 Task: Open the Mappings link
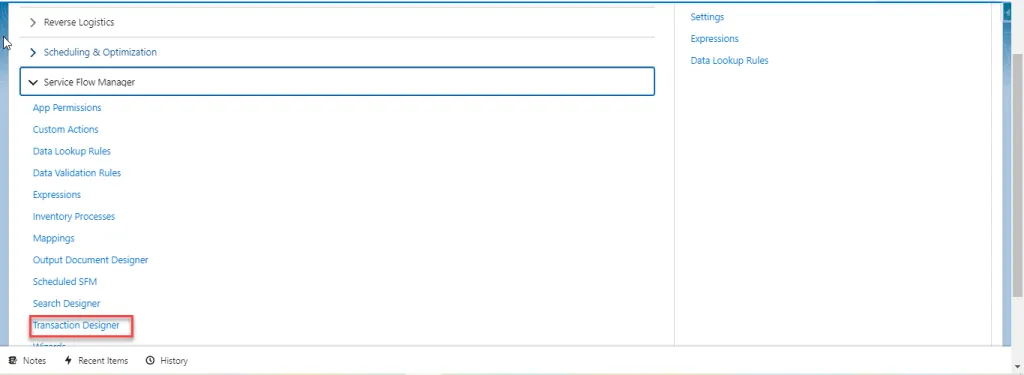pyautogui.click(x=54, y=238)
